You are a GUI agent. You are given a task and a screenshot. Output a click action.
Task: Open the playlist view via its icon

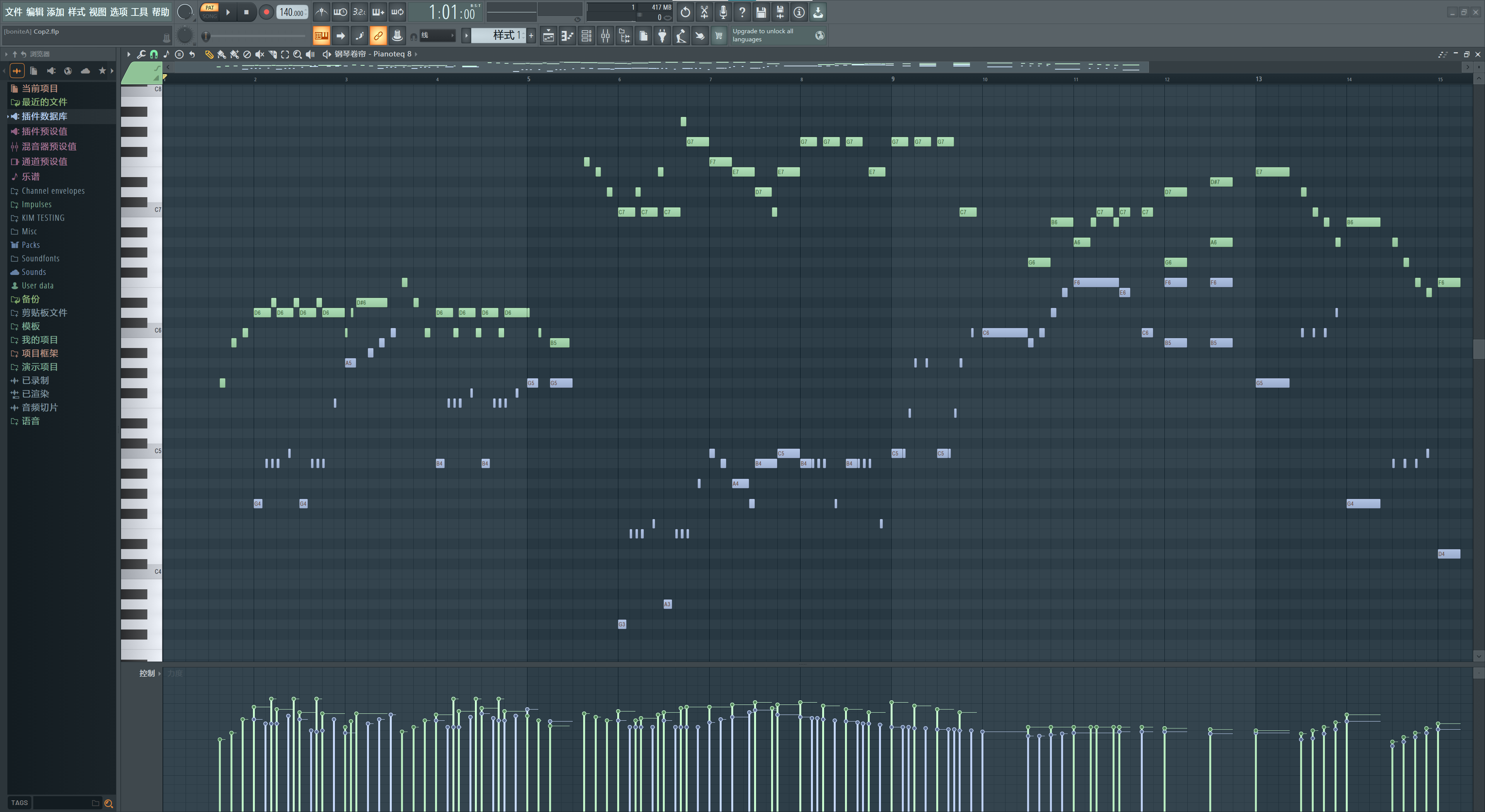click(548, 36)
